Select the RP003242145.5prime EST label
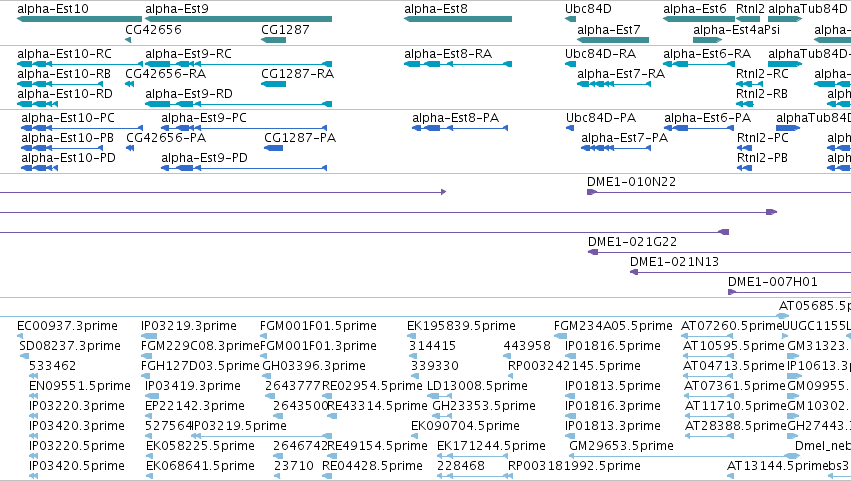851x481 pixels. click(x=574, y=365)
